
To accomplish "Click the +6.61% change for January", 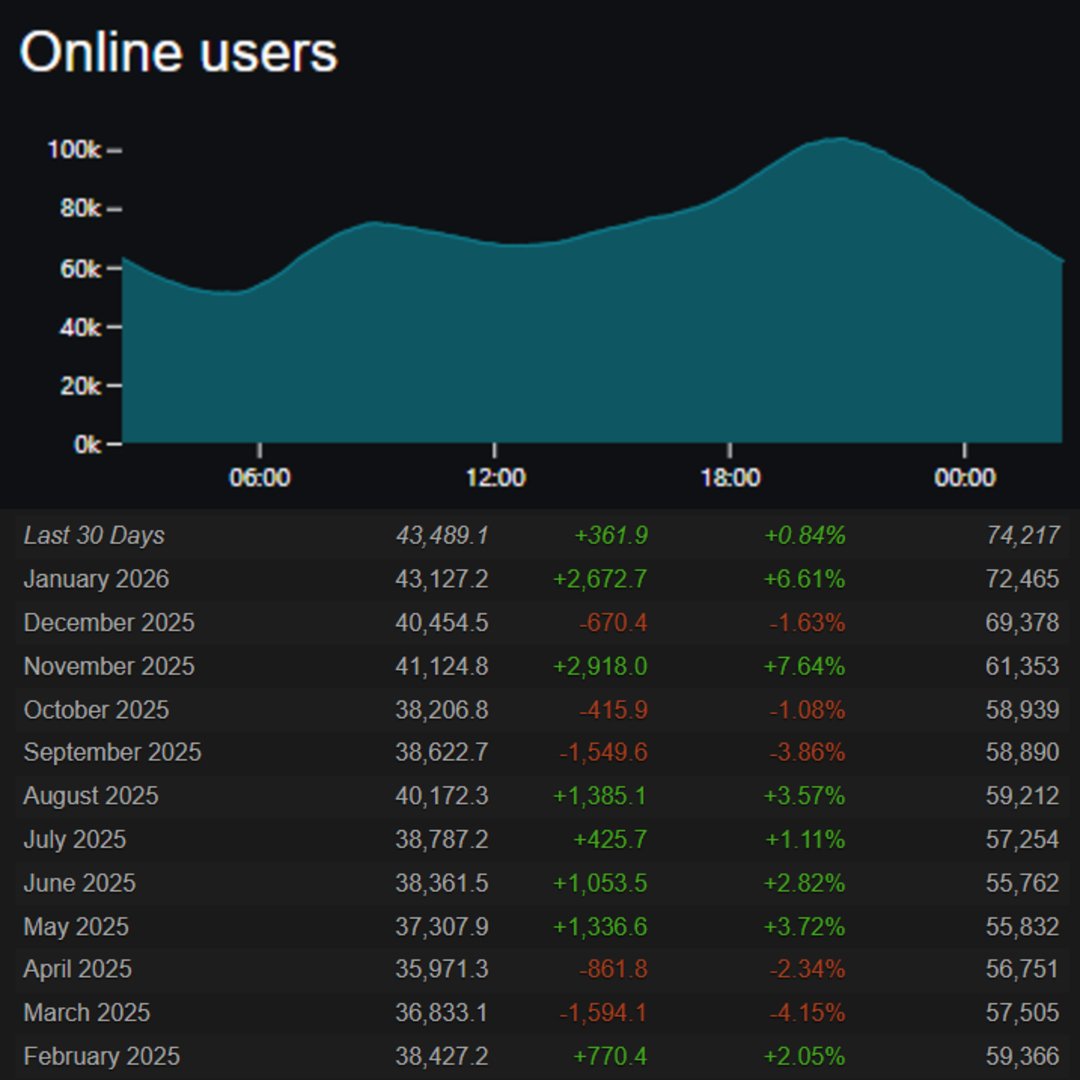I will [x=805, y=579].
